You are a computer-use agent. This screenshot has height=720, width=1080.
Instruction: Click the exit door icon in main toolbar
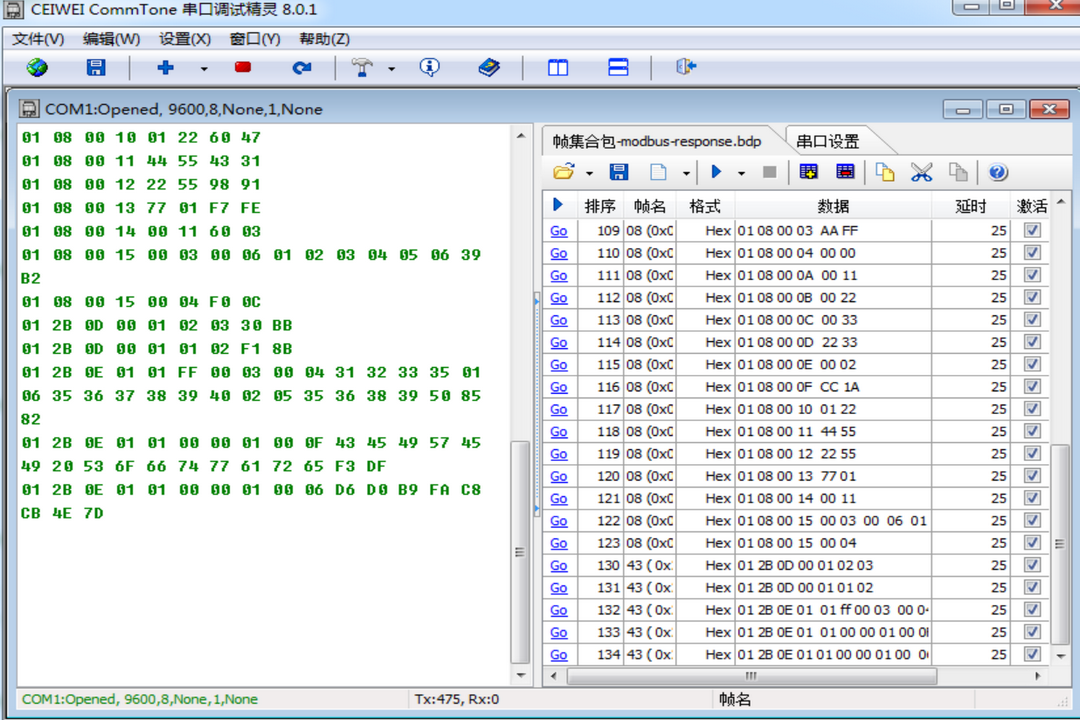tap(685, 68)
